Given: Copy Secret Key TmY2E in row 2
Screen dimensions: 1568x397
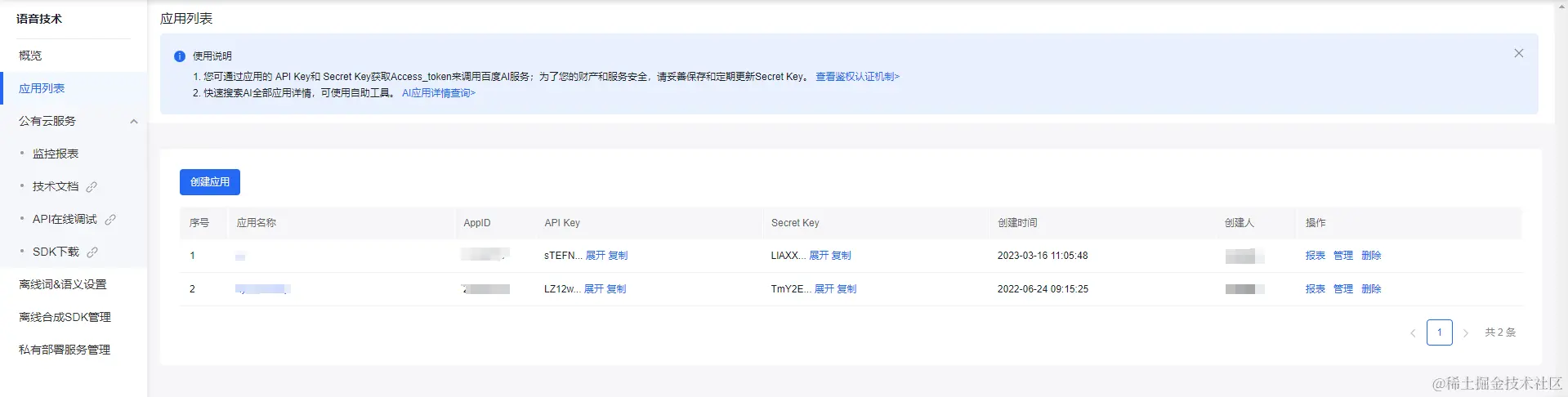Looking at the screenshot, I should pyautogui.click(x=847, y=289).
